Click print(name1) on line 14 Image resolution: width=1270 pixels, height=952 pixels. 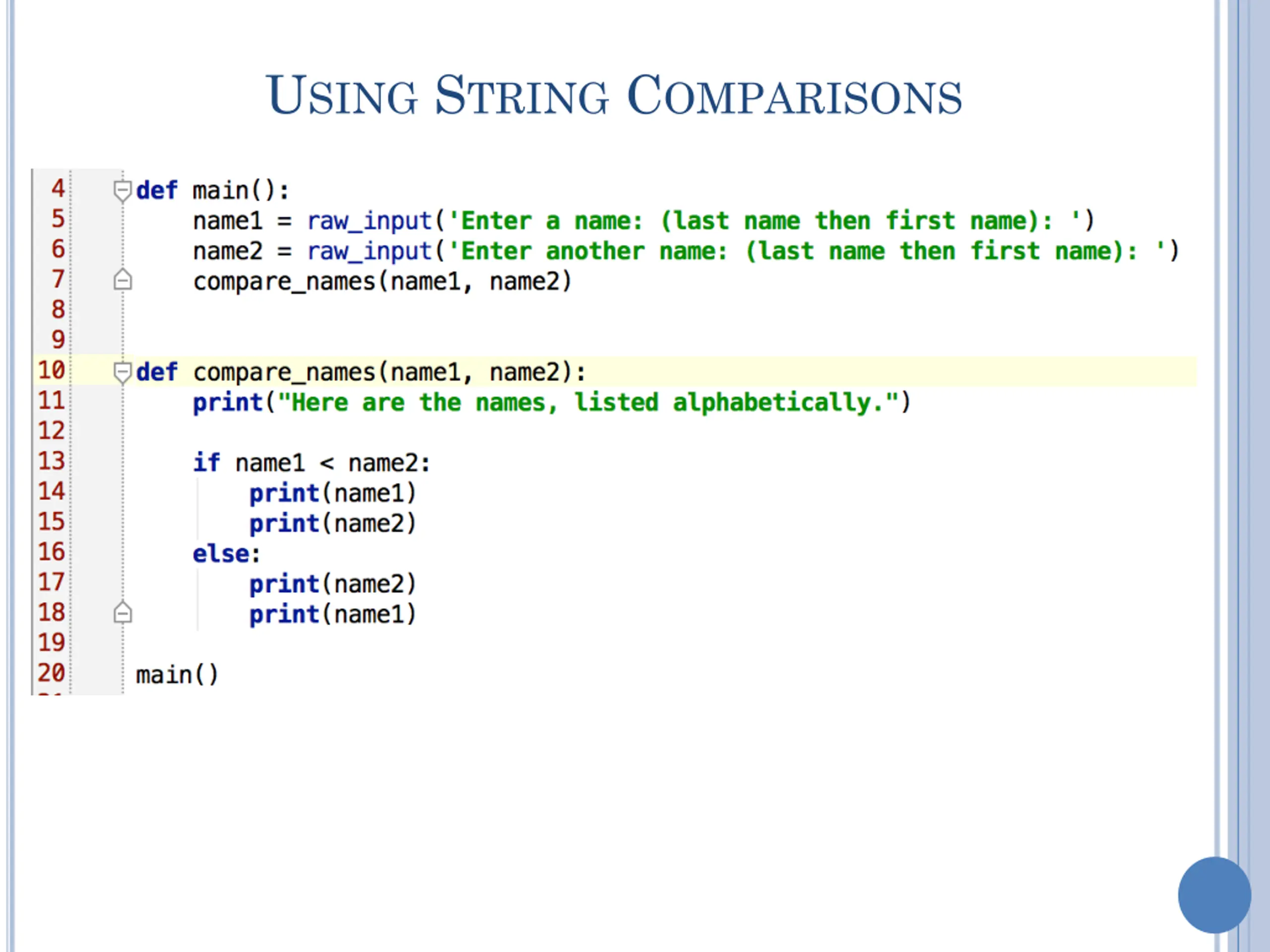(x=332, y=493)
